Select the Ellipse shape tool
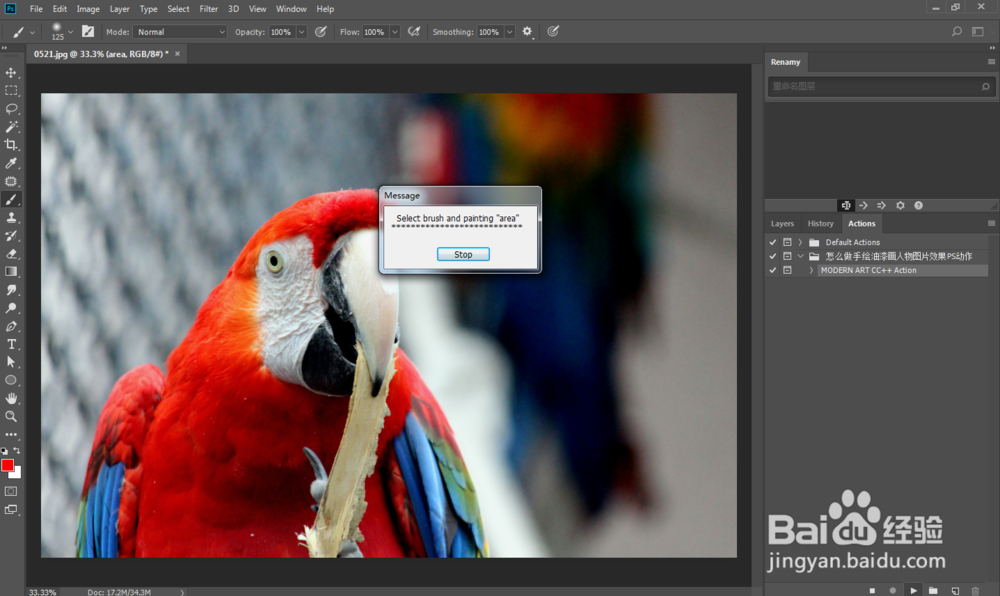Image resolution: width=1000 pixels, height=596 pixels. point(11,380)
